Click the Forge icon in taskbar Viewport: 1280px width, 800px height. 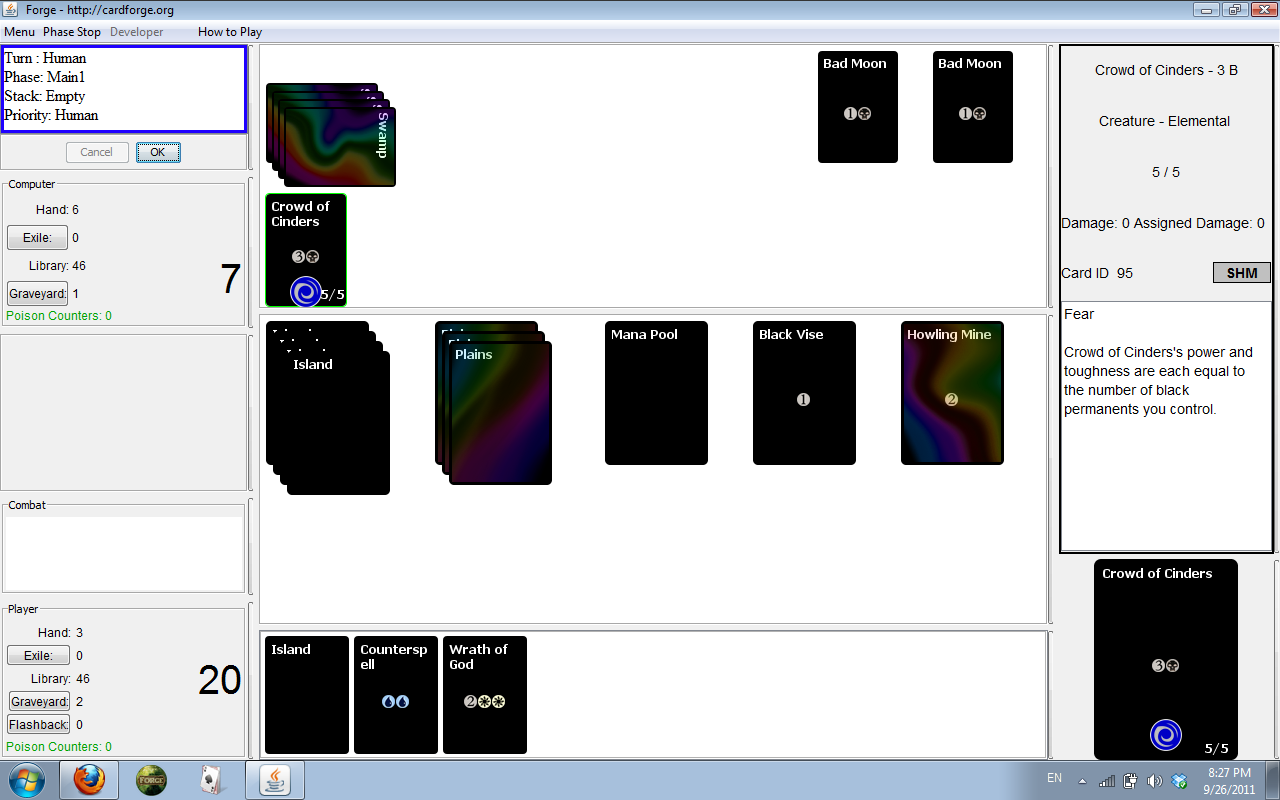[151, 780]
